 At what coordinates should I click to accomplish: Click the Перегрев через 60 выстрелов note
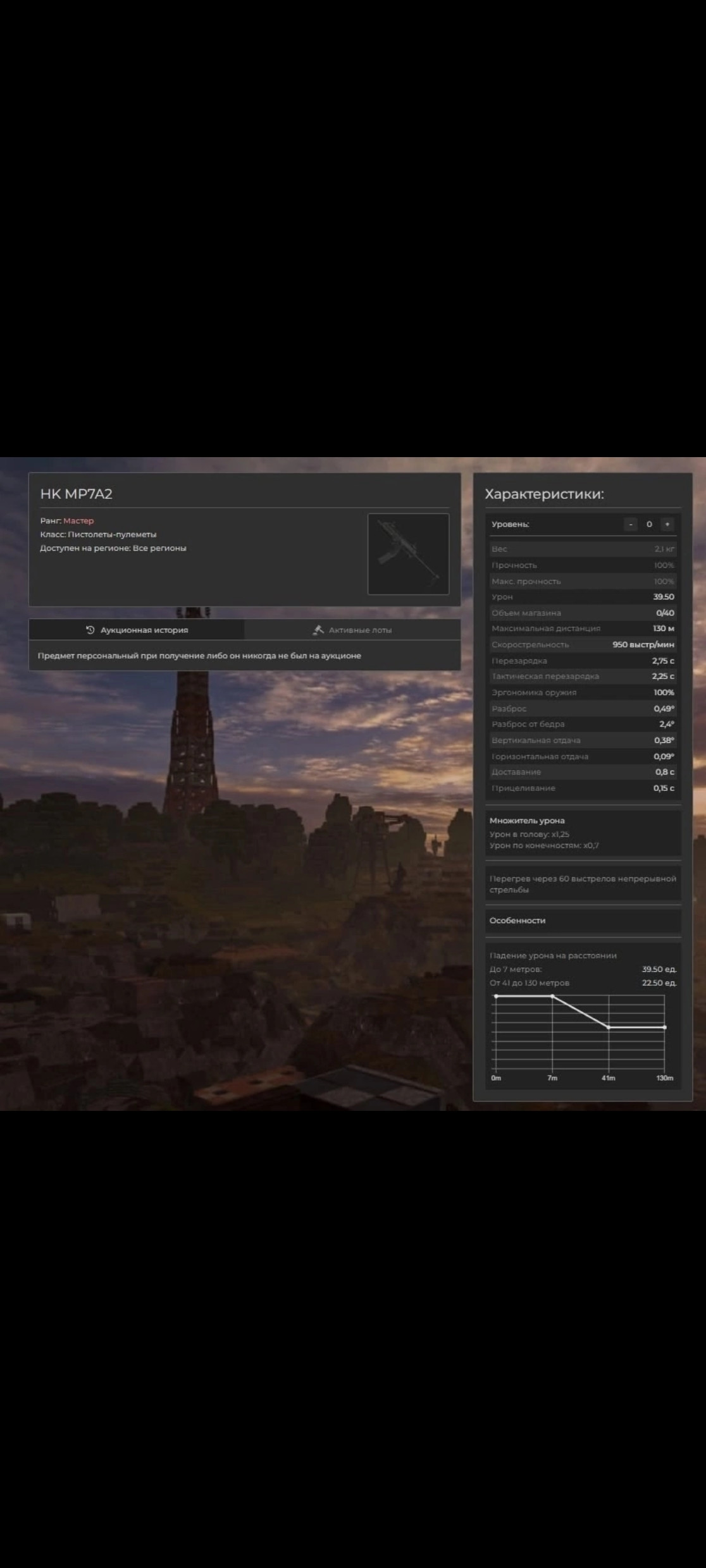coord(583,884)
